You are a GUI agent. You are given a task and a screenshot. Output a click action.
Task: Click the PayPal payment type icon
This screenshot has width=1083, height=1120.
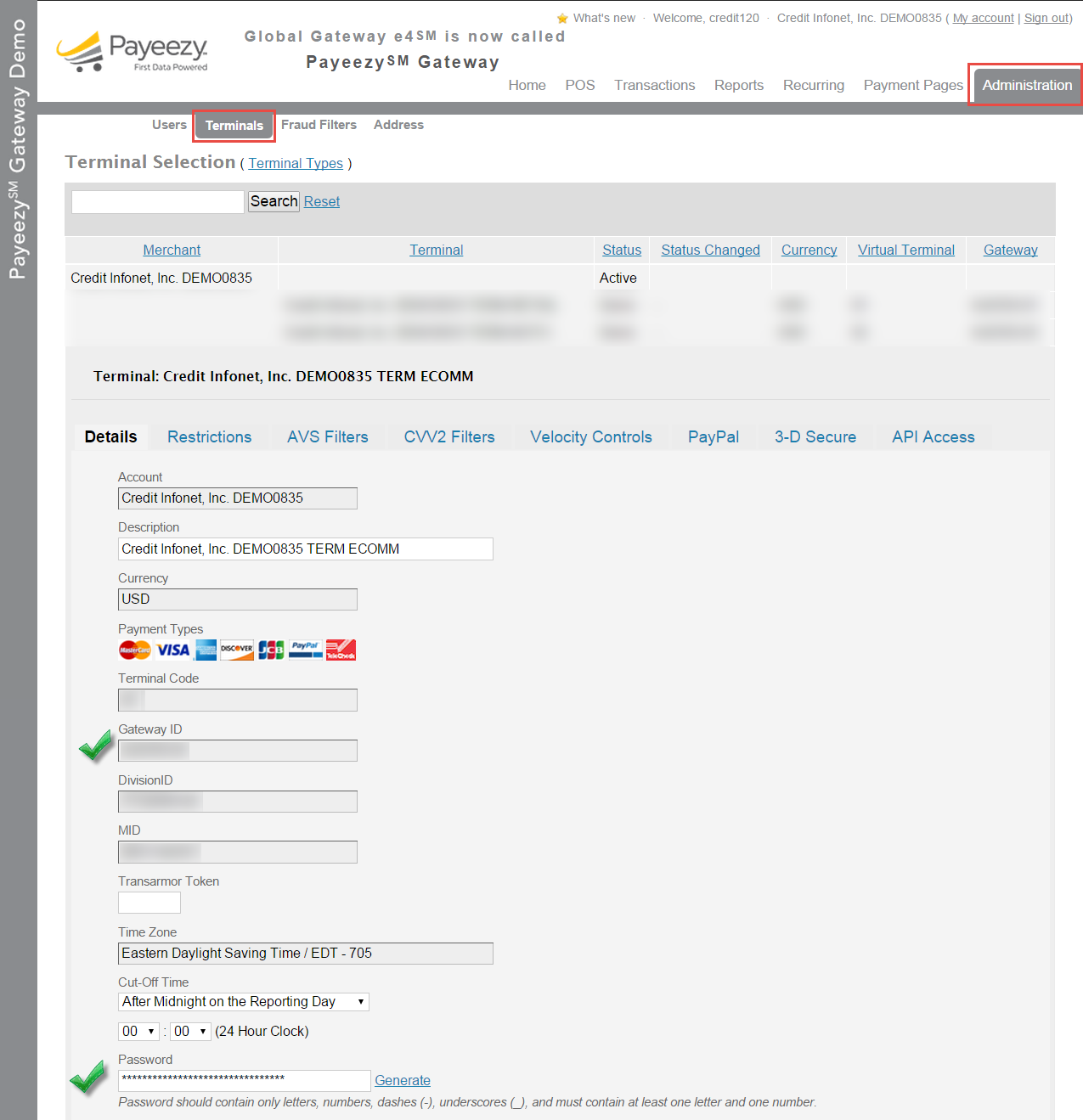(x=304, y=650)
